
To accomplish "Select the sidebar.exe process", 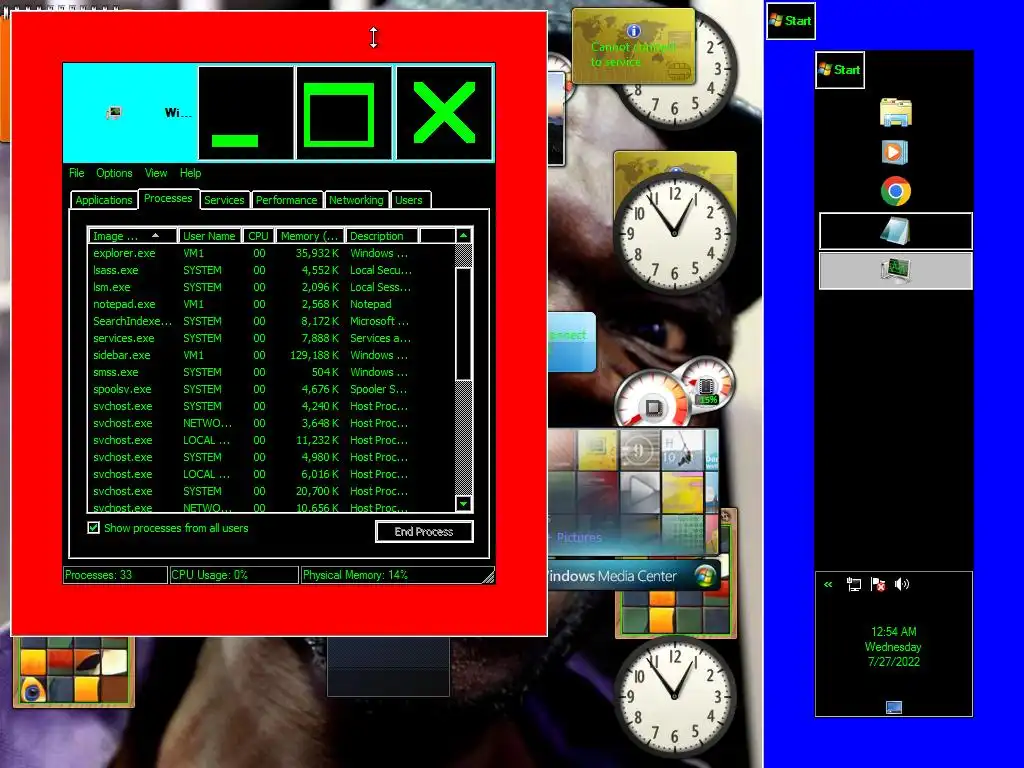I will click(271, 355).
